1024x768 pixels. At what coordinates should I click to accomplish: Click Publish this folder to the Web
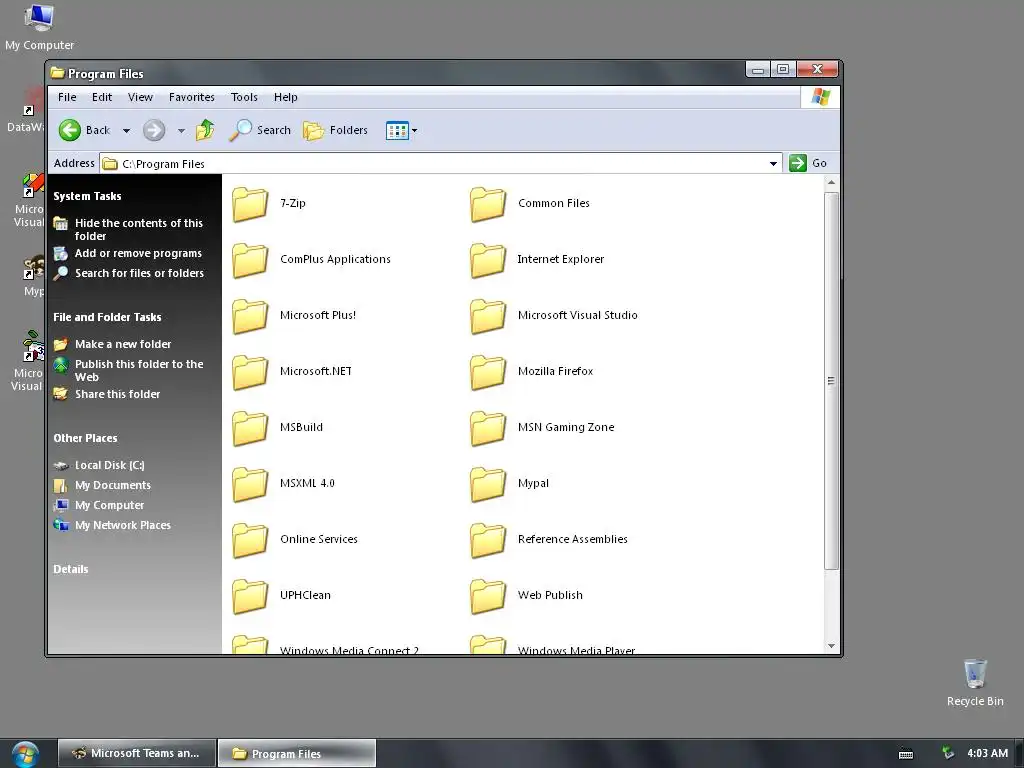(138, 370)
